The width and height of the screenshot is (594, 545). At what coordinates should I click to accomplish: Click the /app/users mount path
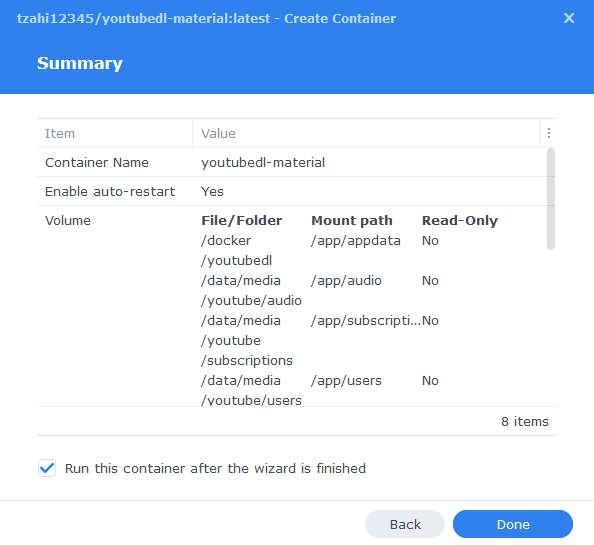pos(346,380)
